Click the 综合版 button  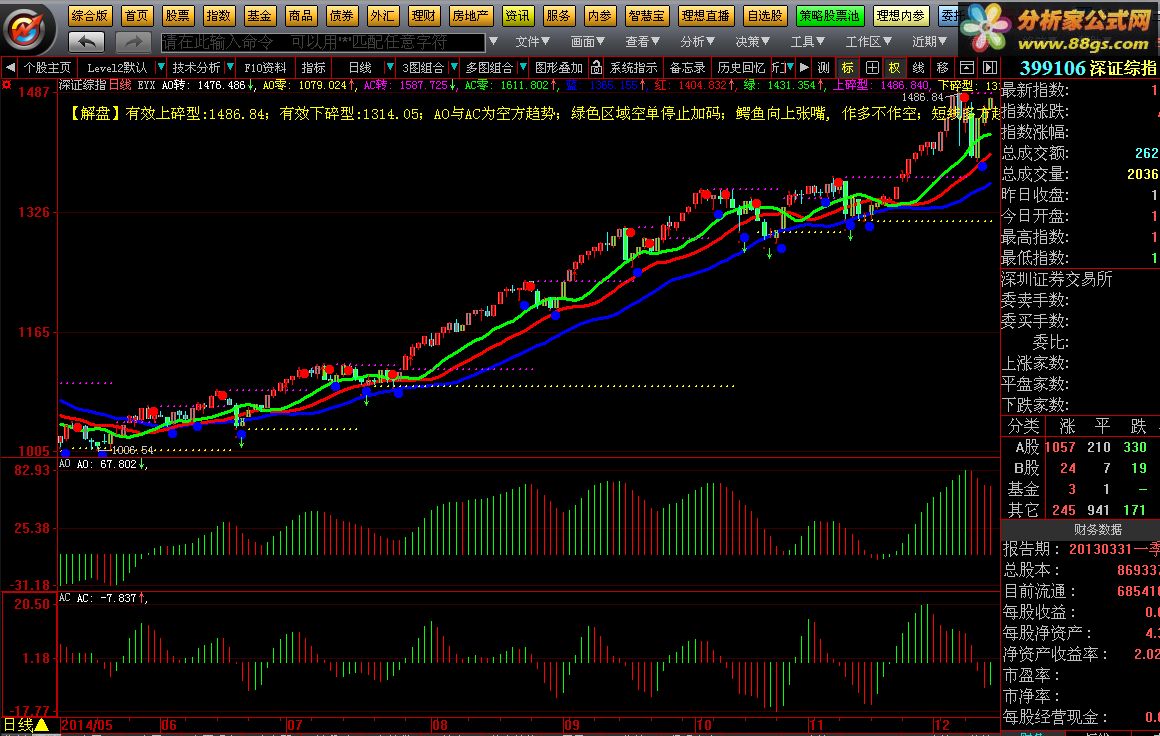pyautogui.click(x=90, y=15)
